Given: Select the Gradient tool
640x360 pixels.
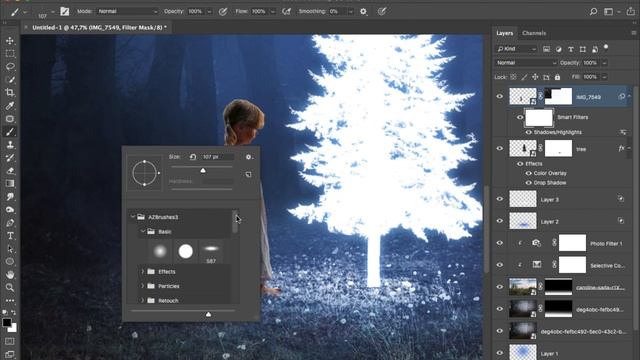Looking at the screenshot, I should coord(10,184).
